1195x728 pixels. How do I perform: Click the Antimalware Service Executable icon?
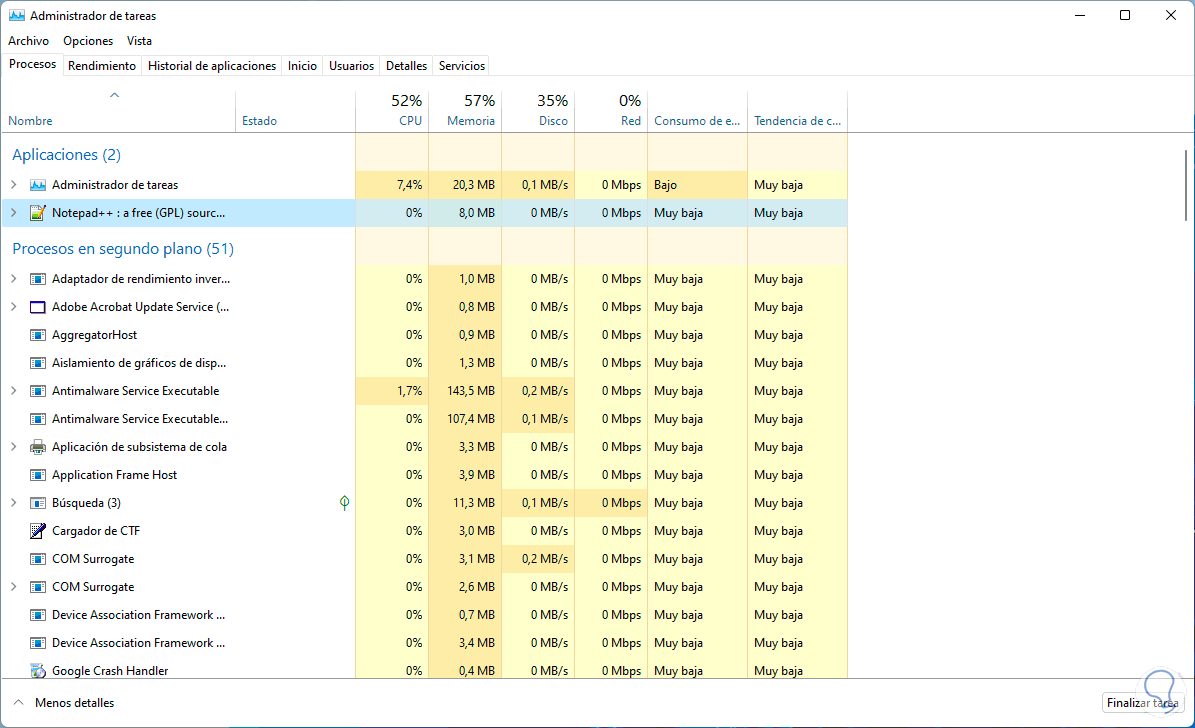(x=38, y=391)
